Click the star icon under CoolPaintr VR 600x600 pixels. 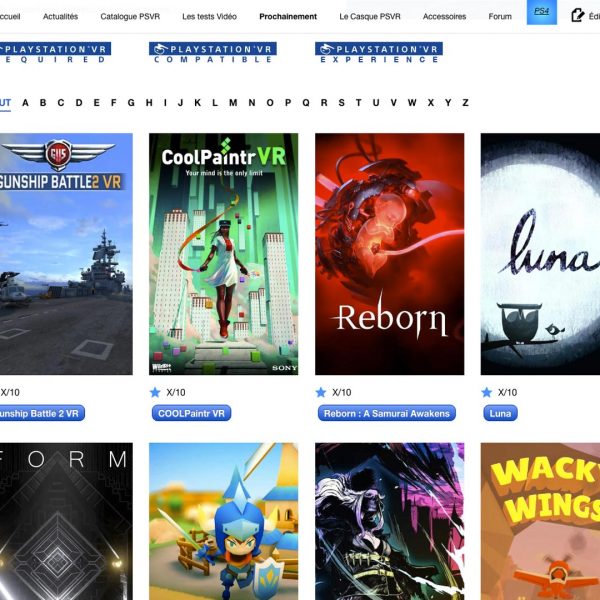pyautogui.click(x=155, y=392)
